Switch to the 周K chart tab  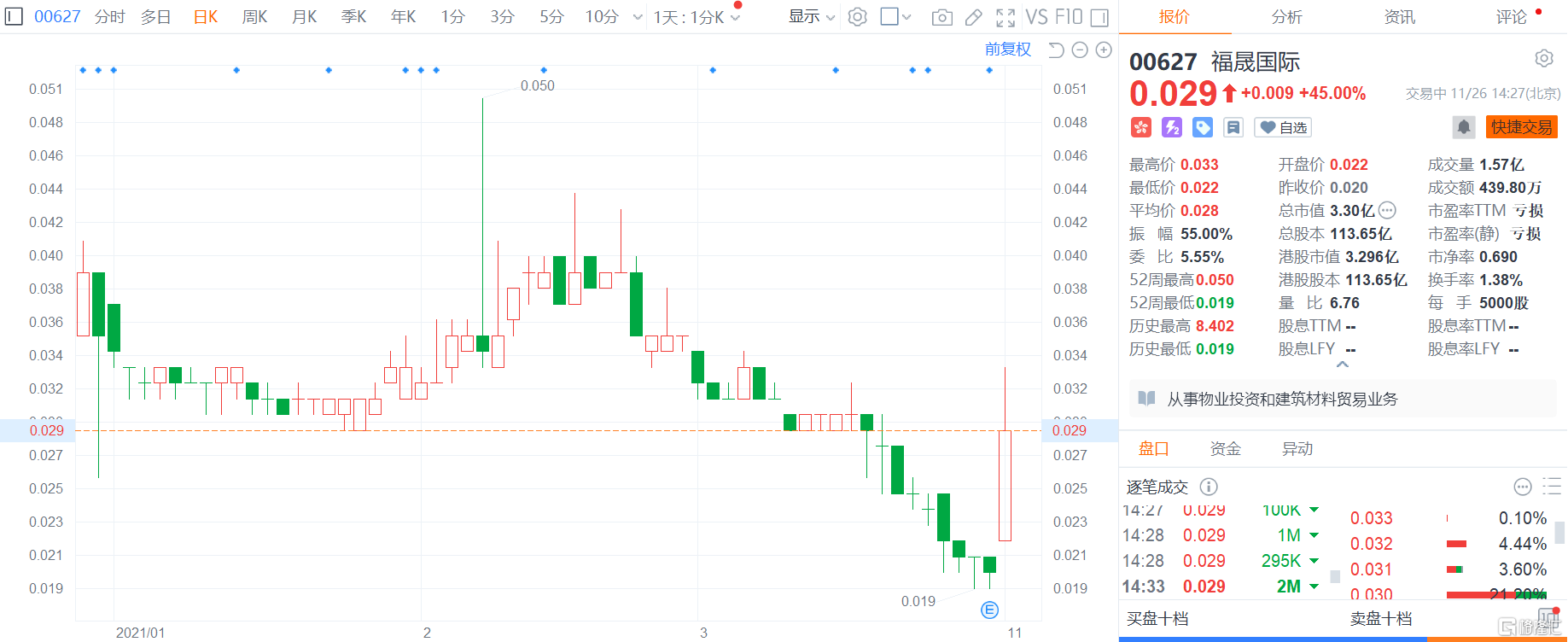(254, 17)
